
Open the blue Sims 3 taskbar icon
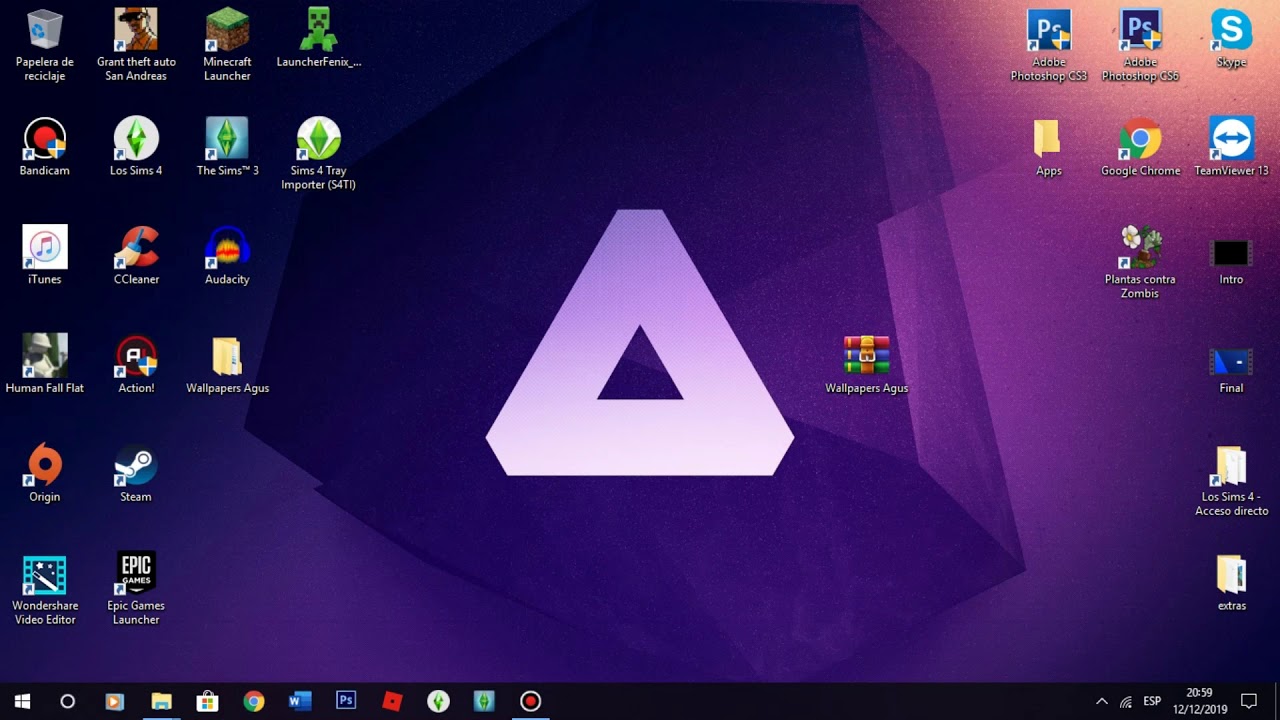pos(484,701)
